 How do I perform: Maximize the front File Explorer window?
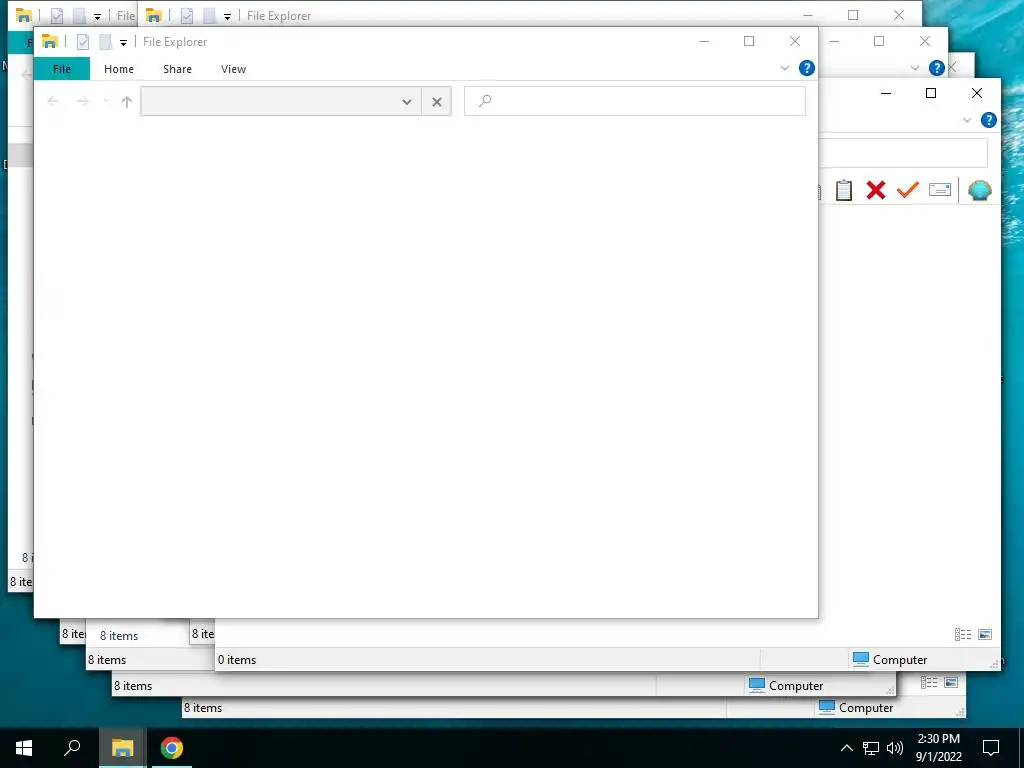point(749,41)
